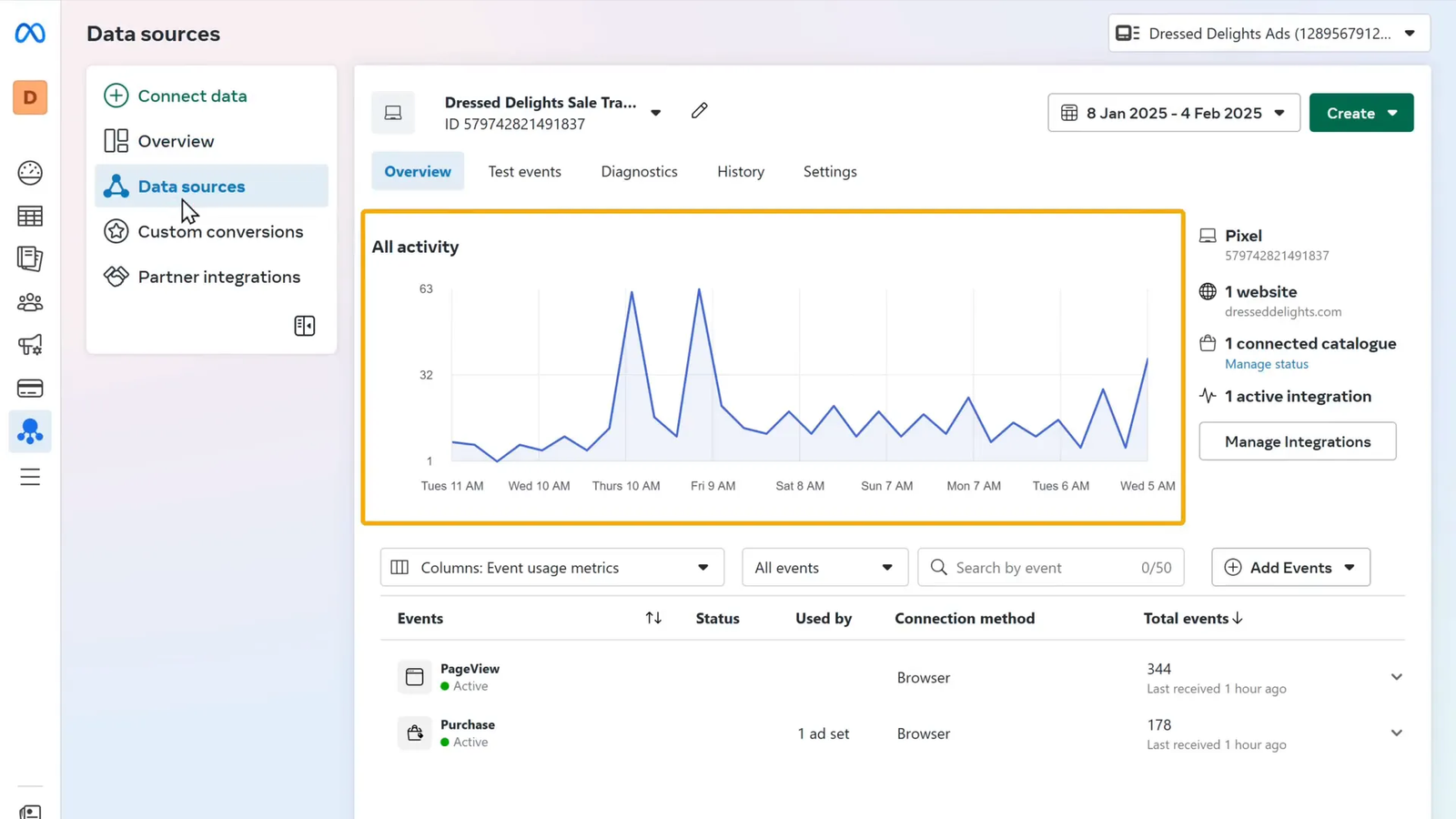Switch to the Settings tab
The image size is (1456, 819).
830,171
